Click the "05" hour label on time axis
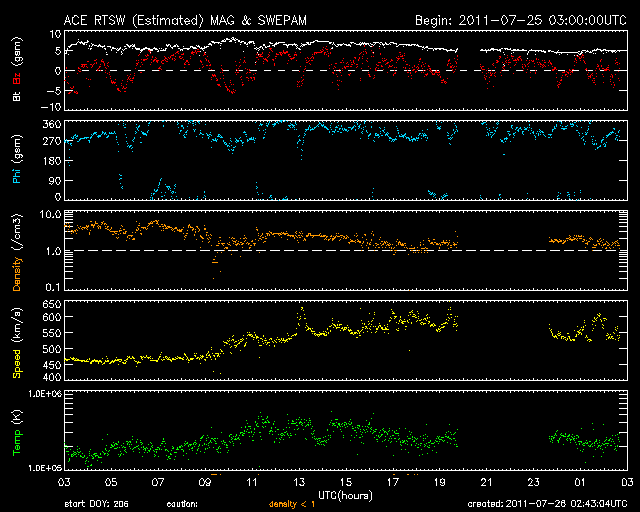The height and width of the screenshot is (512, 640). [x=111, y=482]
